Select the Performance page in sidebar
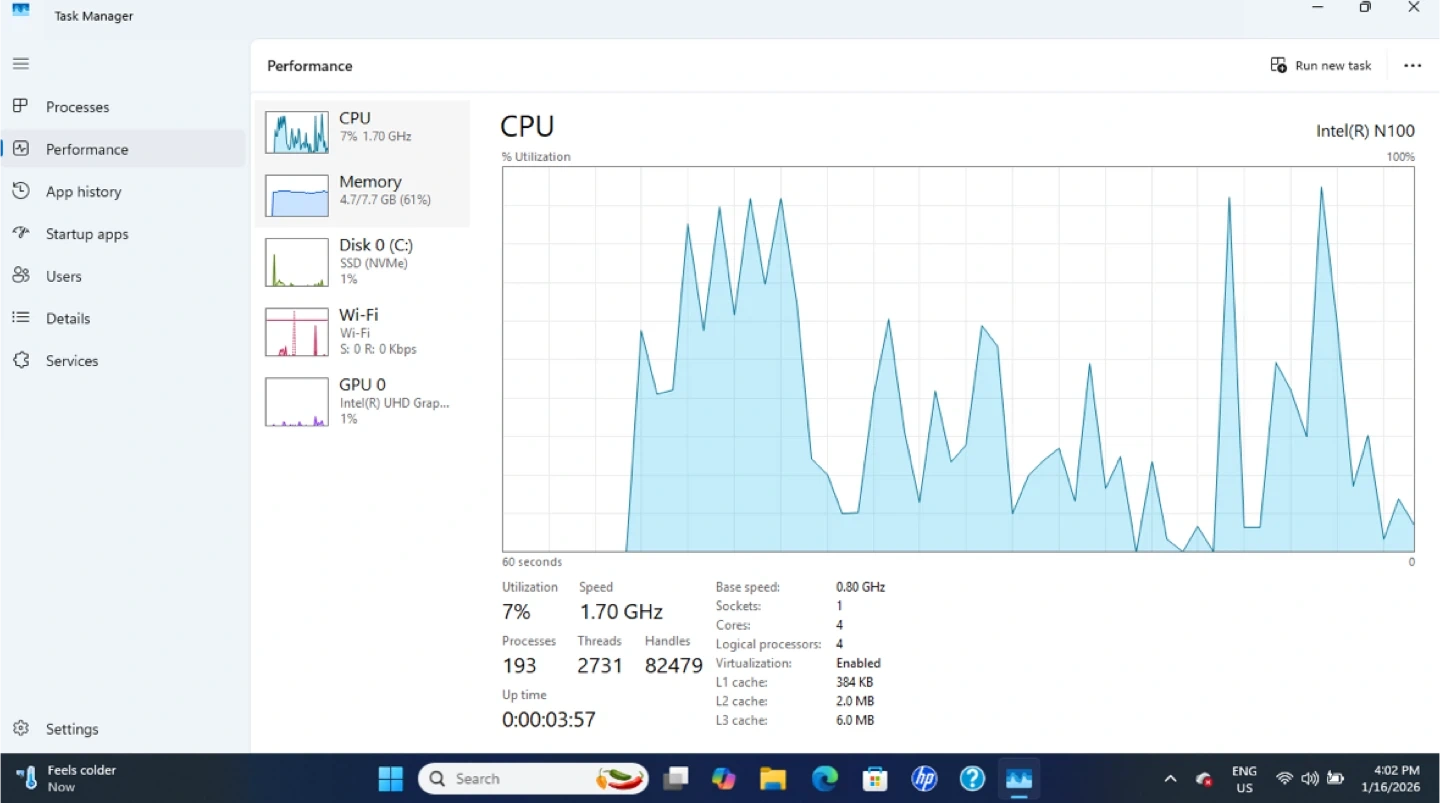 pyautogui.click(x=87, y=149)
